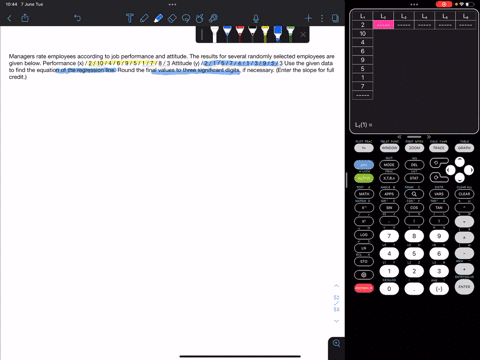
Task: Tap the VARS key
Action: point(439,194)
